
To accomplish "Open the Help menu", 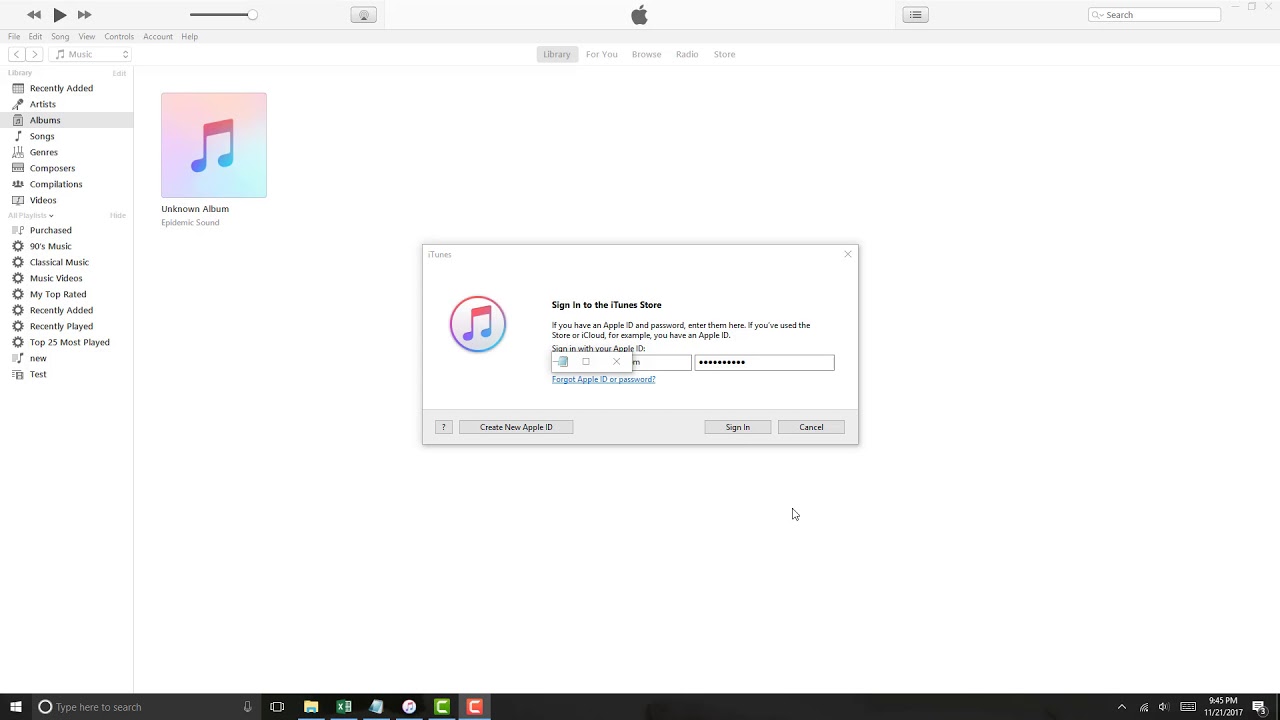I will 189,37.
